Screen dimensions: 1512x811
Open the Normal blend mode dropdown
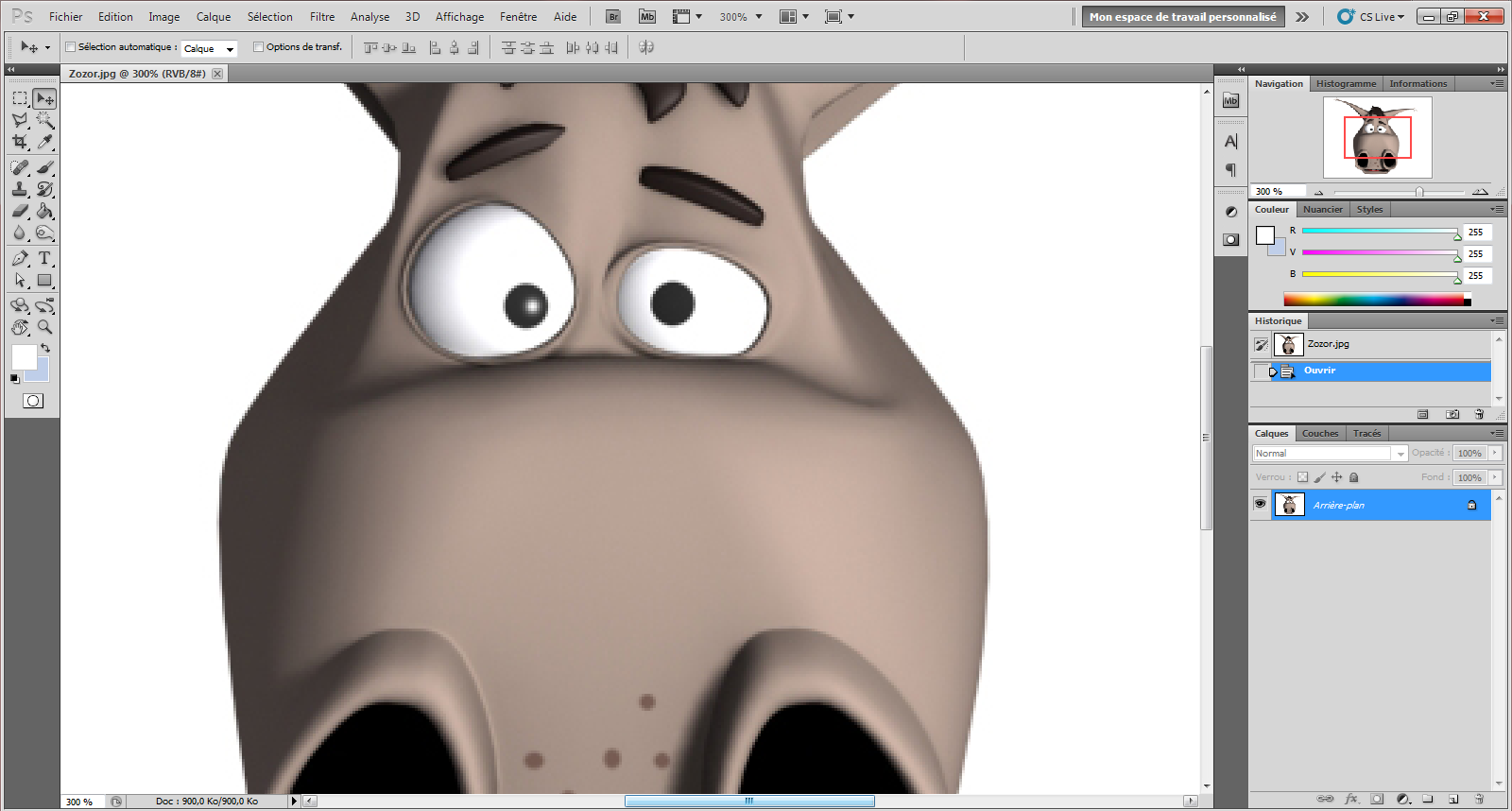tap(1329, 454)
